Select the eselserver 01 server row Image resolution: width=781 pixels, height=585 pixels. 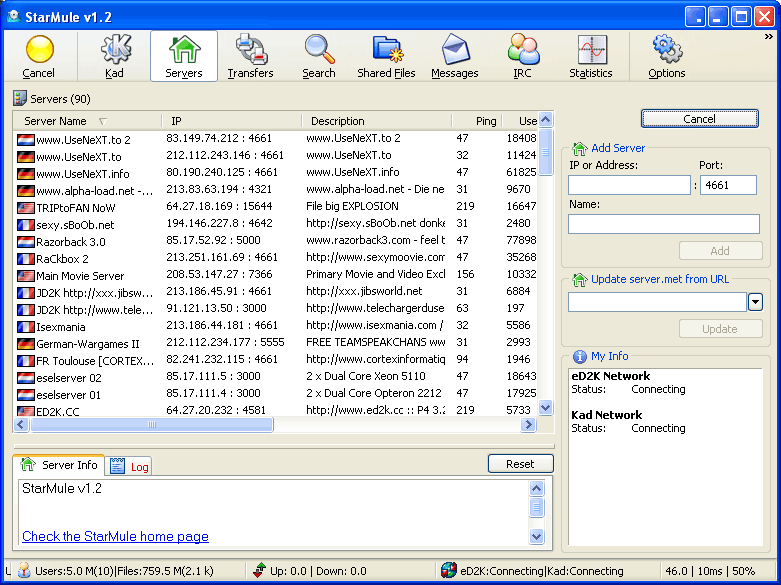point(276,394)
